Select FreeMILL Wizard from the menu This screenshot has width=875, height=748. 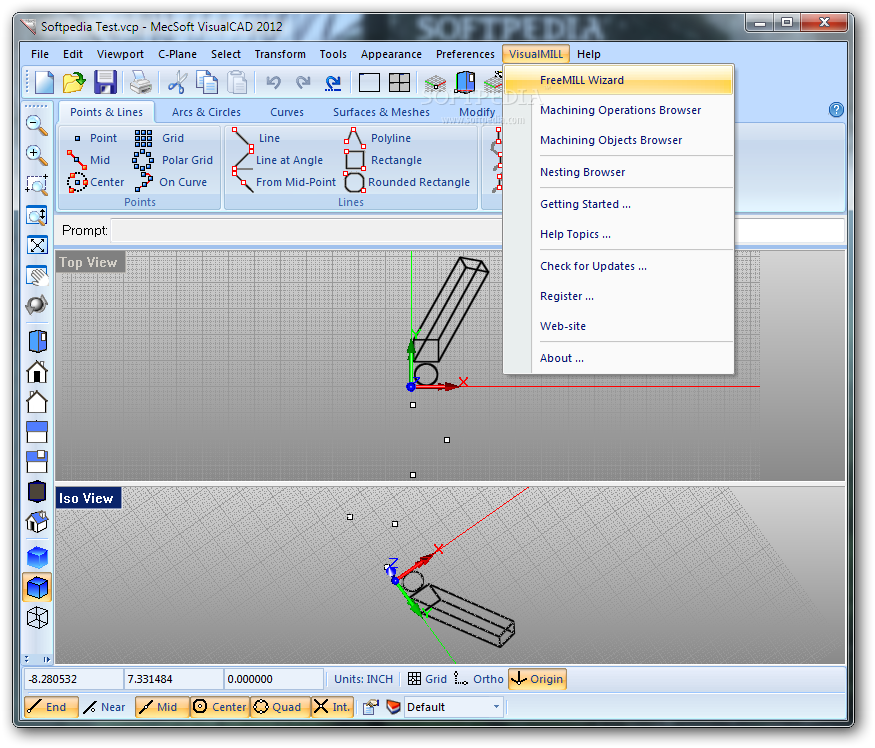click(x=618, y=80)
